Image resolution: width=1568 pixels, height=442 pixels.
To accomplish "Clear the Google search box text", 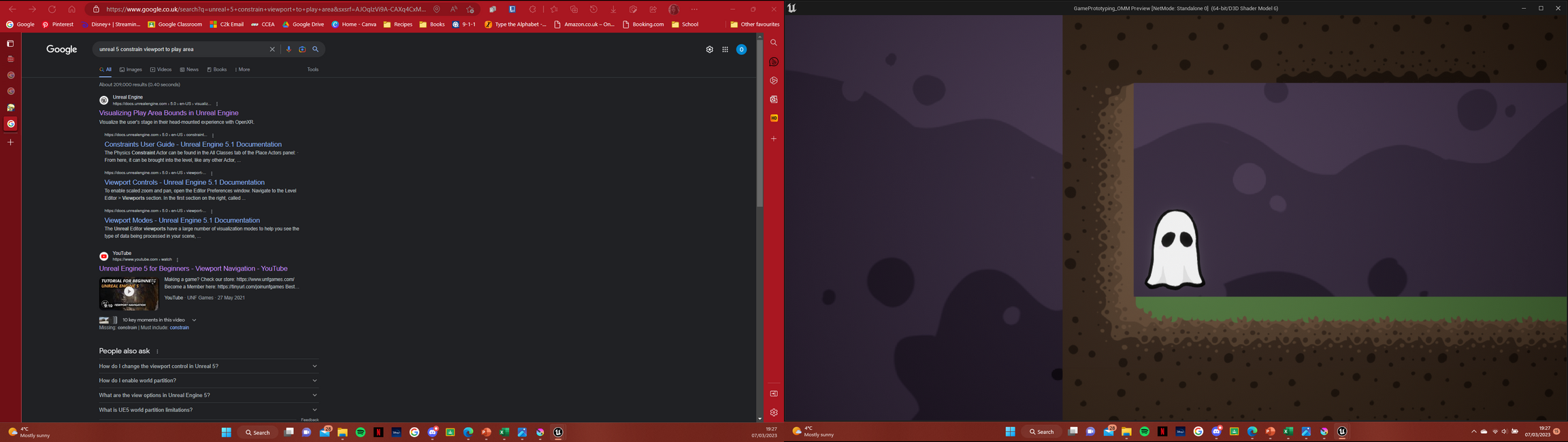I will coord(272,49).
